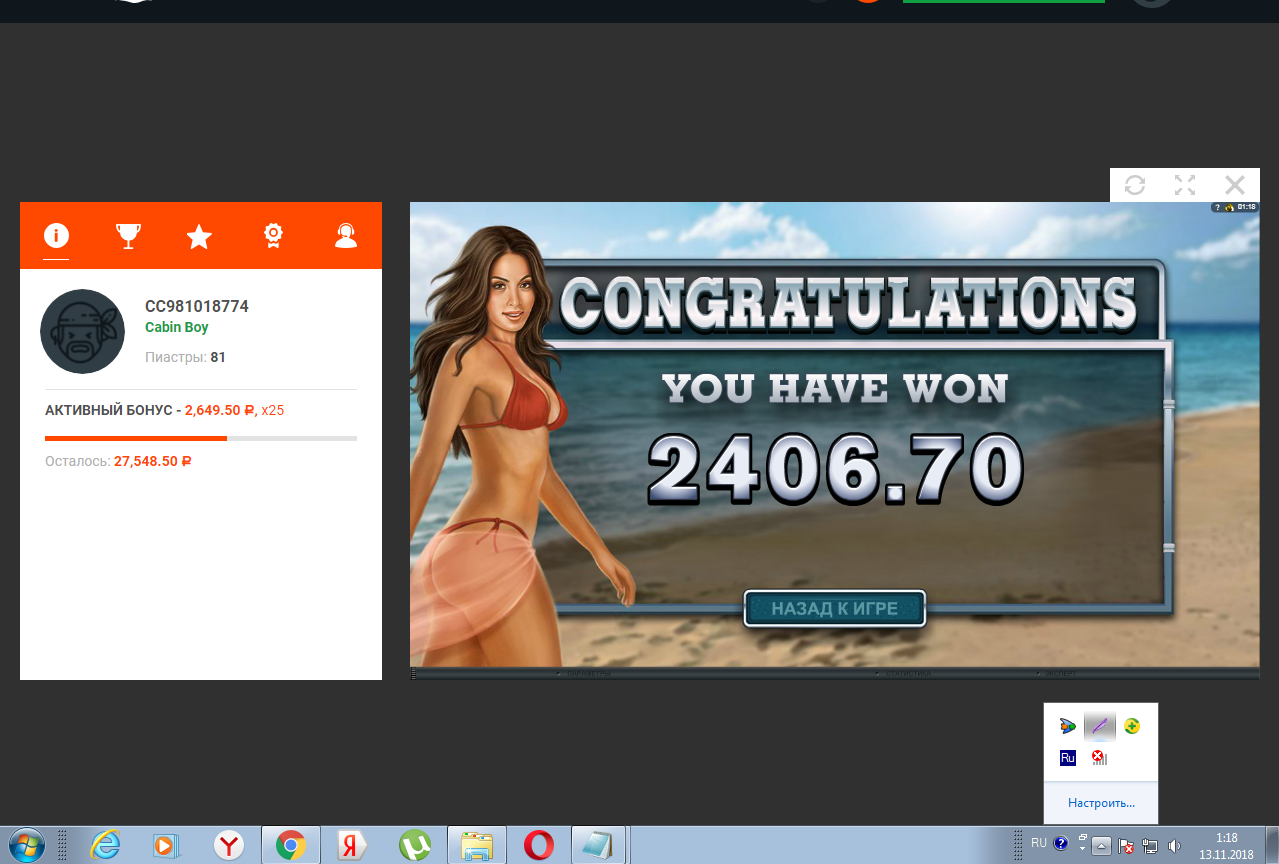Open the award badge achievements tab
Viewport: 1279px width, 864px height.
(x=272, y=236)
